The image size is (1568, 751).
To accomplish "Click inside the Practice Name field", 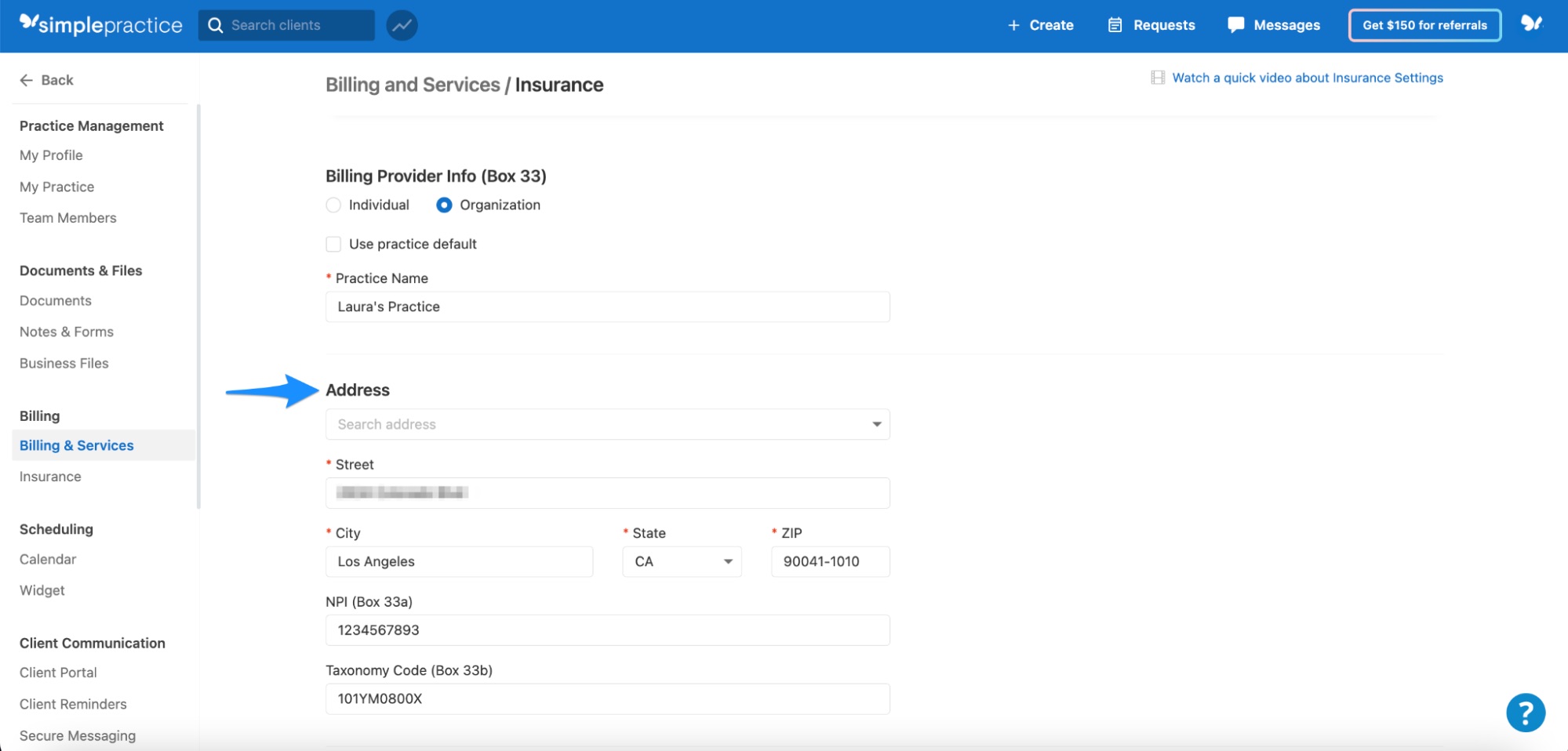I will 607,307.
